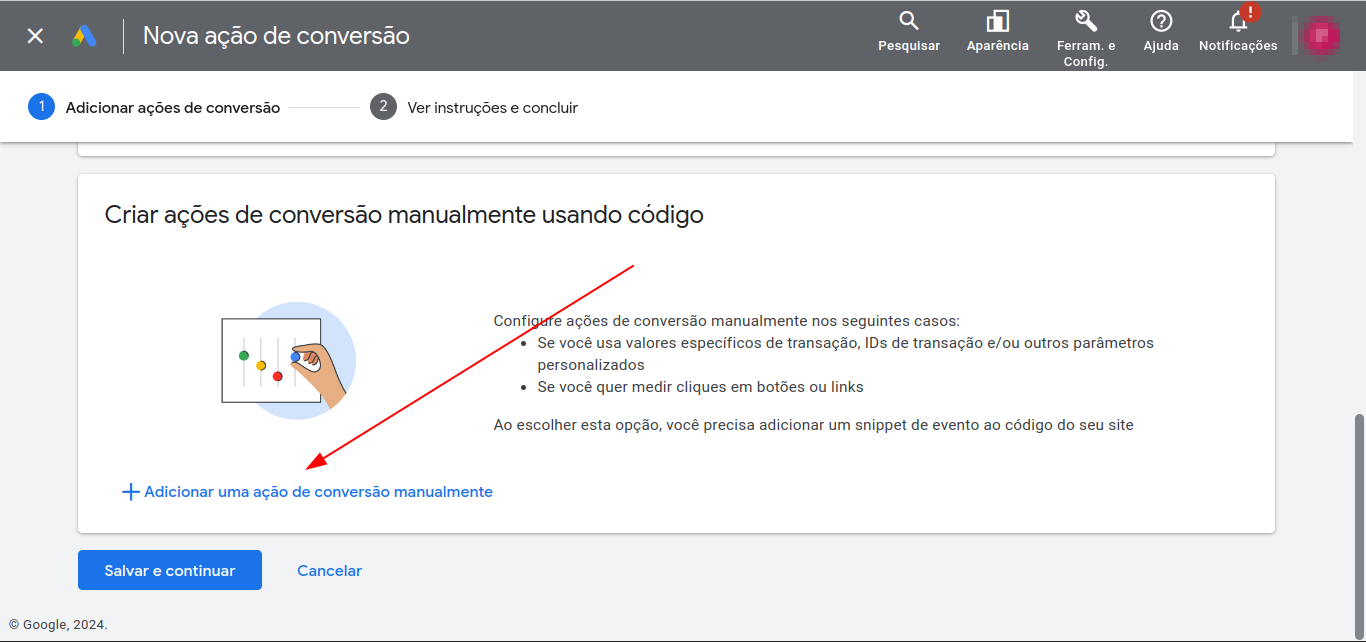Click the Google Ads logo
Image resolution: width=1366 pixels, height=642 pixels.
point(84,36)
